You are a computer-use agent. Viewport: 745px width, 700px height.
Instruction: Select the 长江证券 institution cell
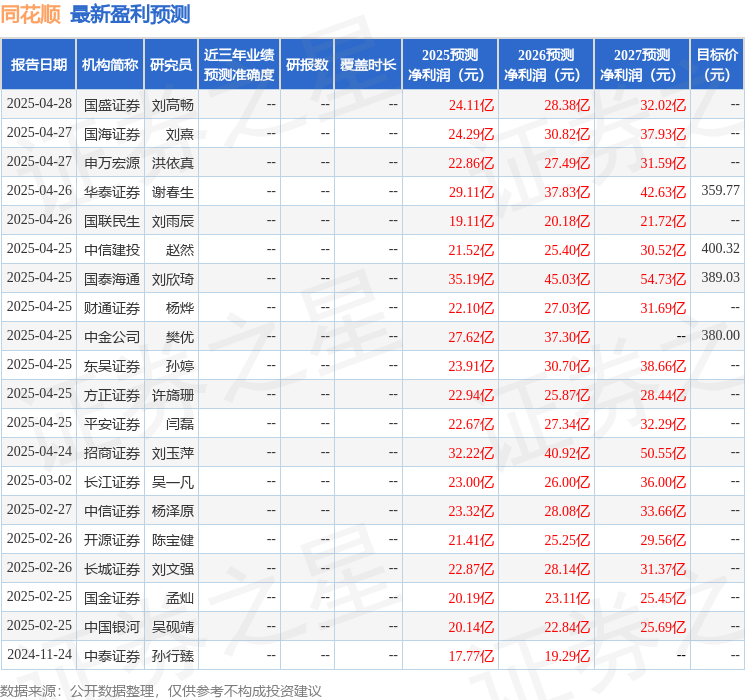coord(112,482)
